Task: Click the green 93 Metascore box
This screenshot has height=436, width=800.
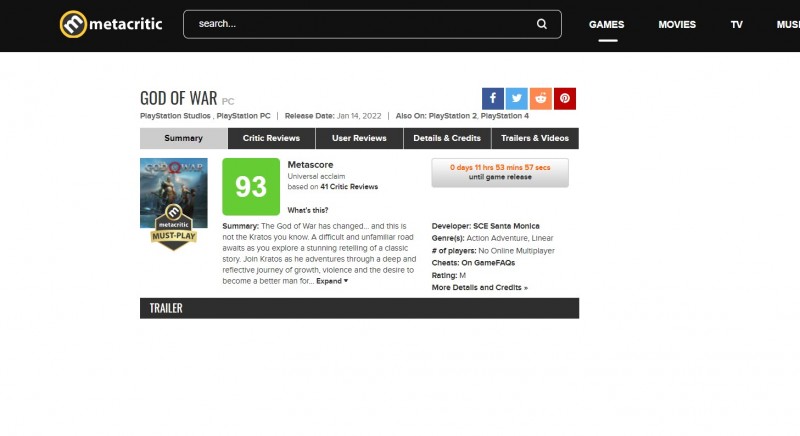Action: click(251, 187)
